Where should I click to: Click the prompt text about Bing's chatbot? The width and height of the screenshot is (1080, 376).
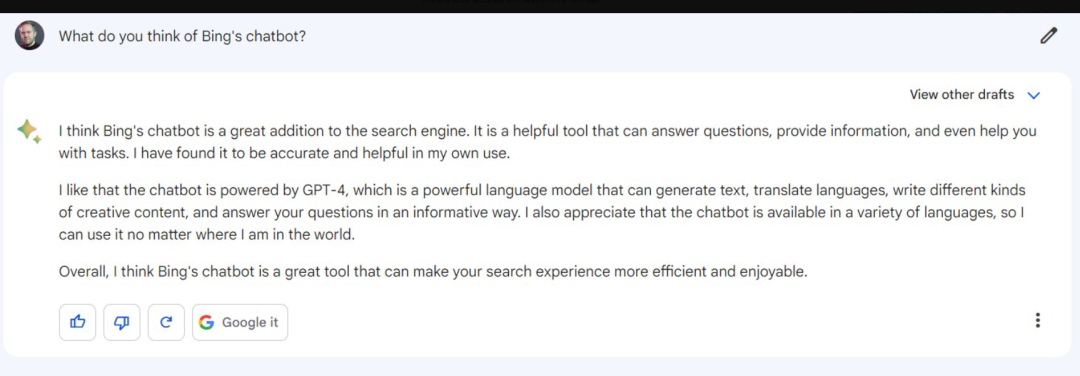tap(183, 36)
